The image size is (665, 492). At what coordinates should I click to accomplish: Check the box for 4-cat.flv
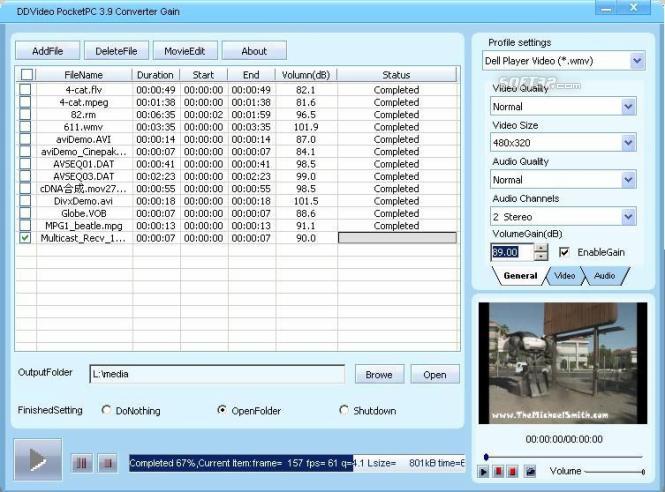(25, 89)
